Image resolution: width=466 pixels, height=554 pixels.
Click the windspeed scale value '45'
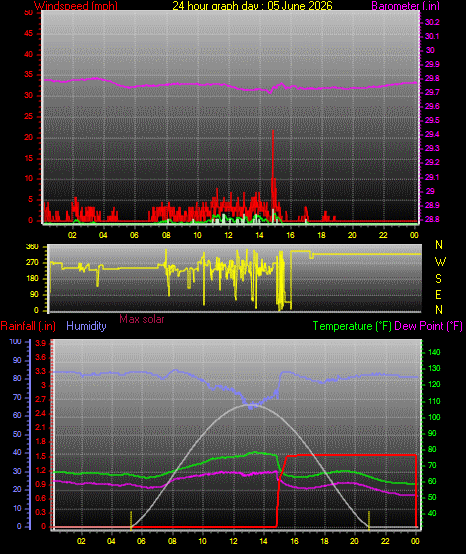[28, 34]
